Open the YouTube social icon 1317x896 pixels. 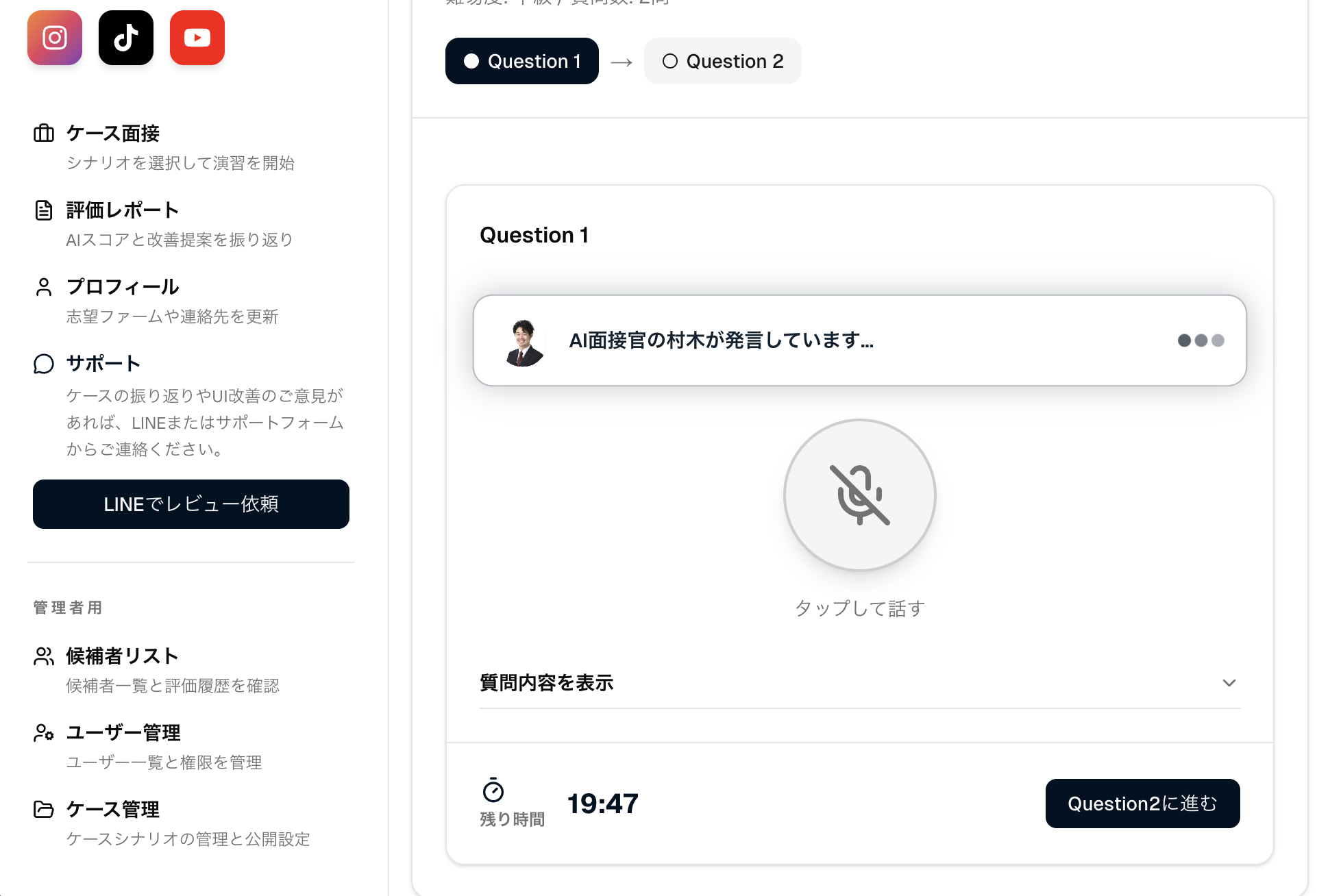(x=197, y=38)
